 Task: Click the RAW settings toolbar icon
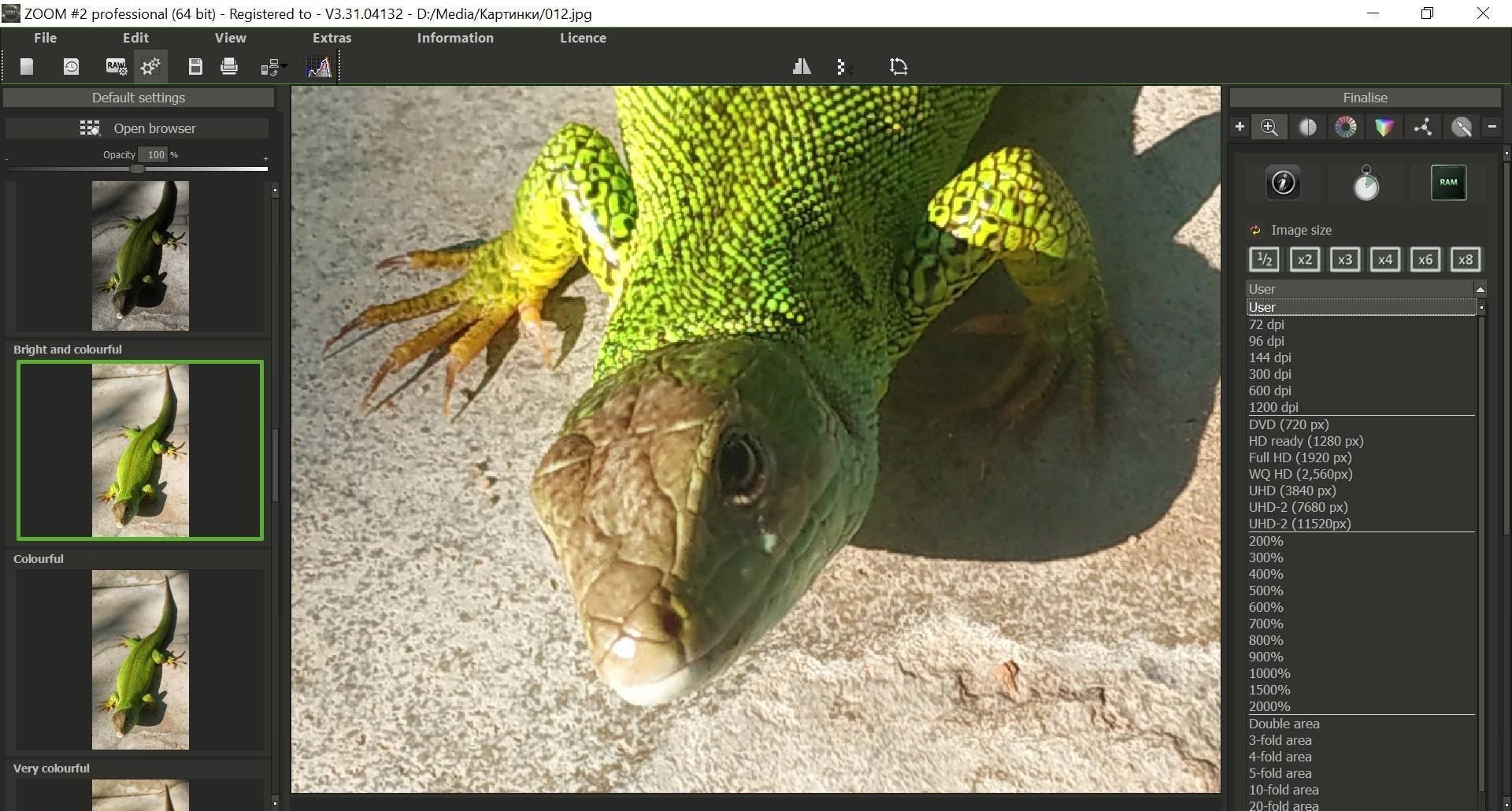pos(116,67)
